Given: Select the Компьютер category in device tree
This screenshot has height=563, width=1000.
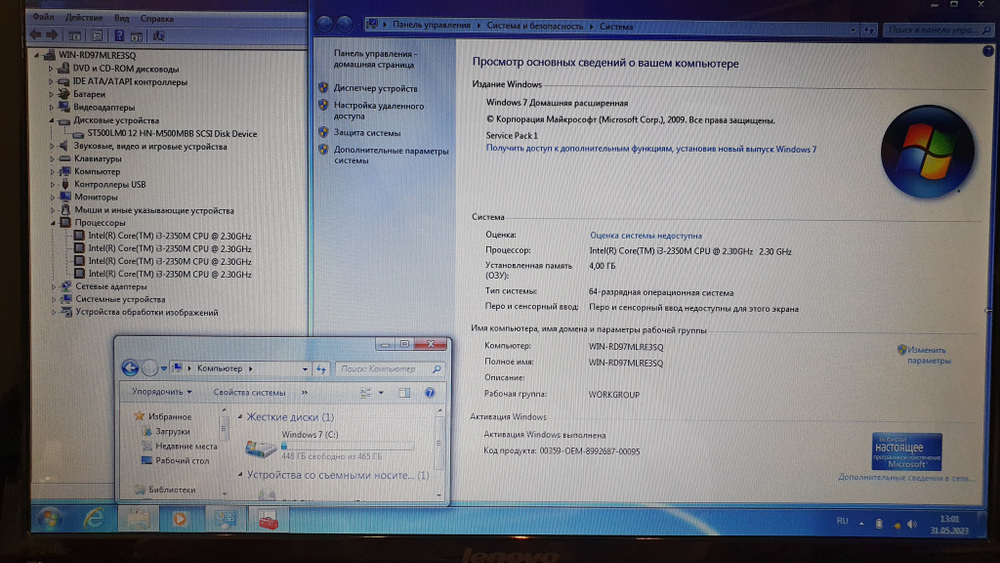Looking at the screenshot, I should point(97,172).
